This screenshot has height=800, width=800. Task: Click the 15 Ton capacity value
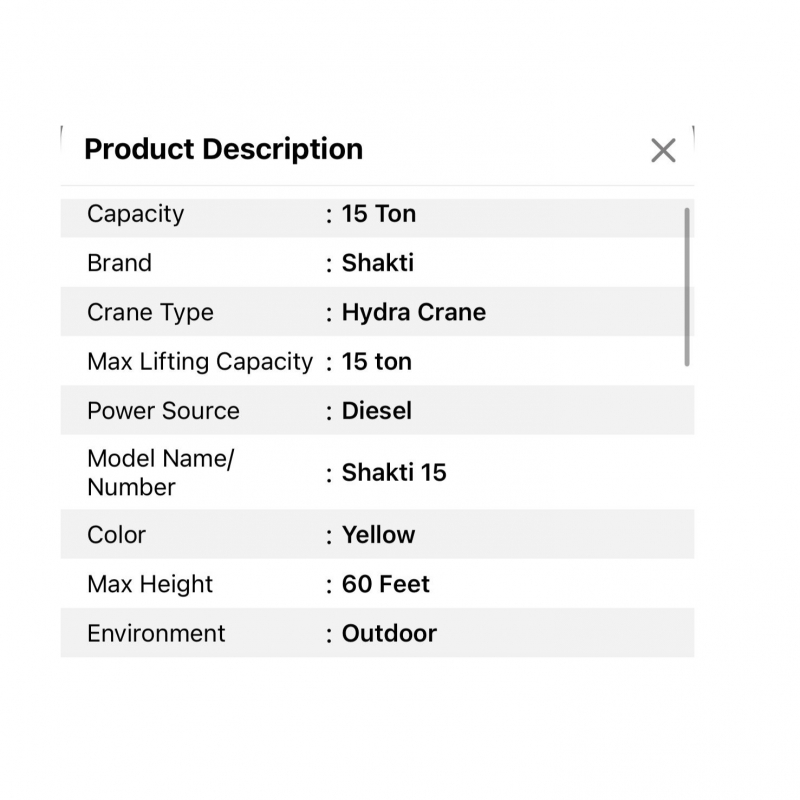click(x=379, y=214)
